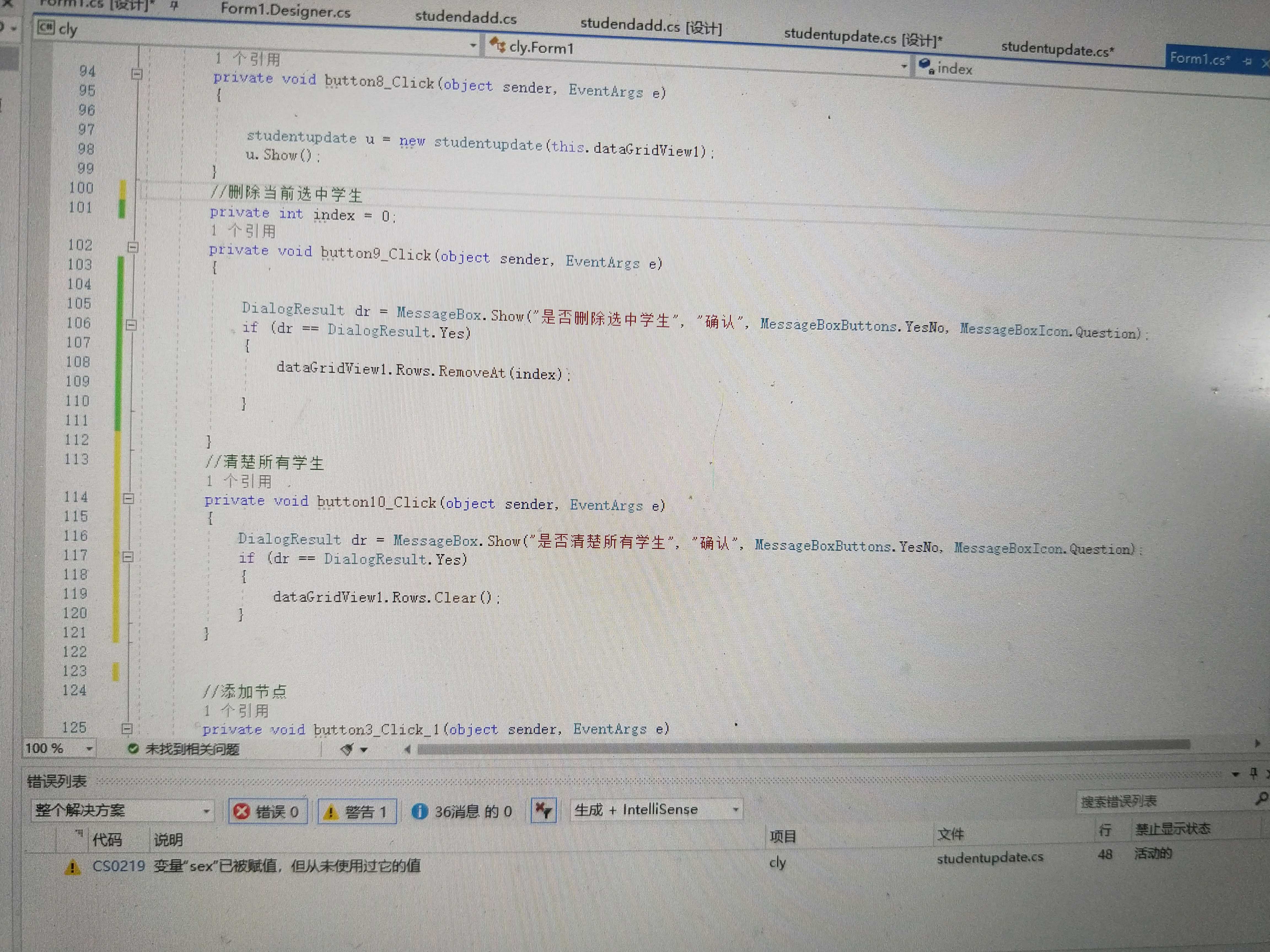The width and height of the screenshot is (1270, 952).
Task: Sort by the 项目 column header
Action: click(x=782, y=837)
